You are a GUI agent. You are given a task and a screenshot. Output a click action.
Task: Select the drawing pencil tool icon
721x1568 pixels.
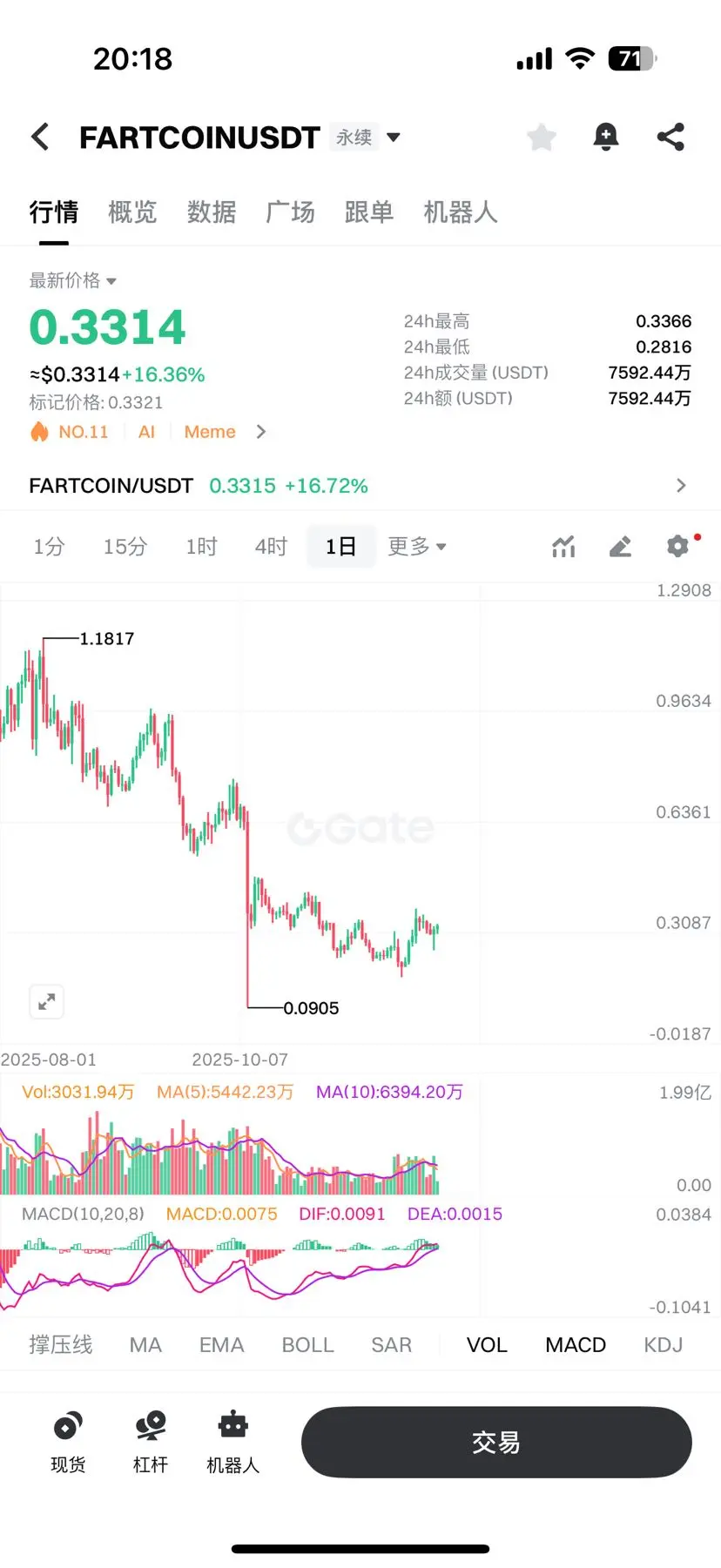tap(620, 547)
